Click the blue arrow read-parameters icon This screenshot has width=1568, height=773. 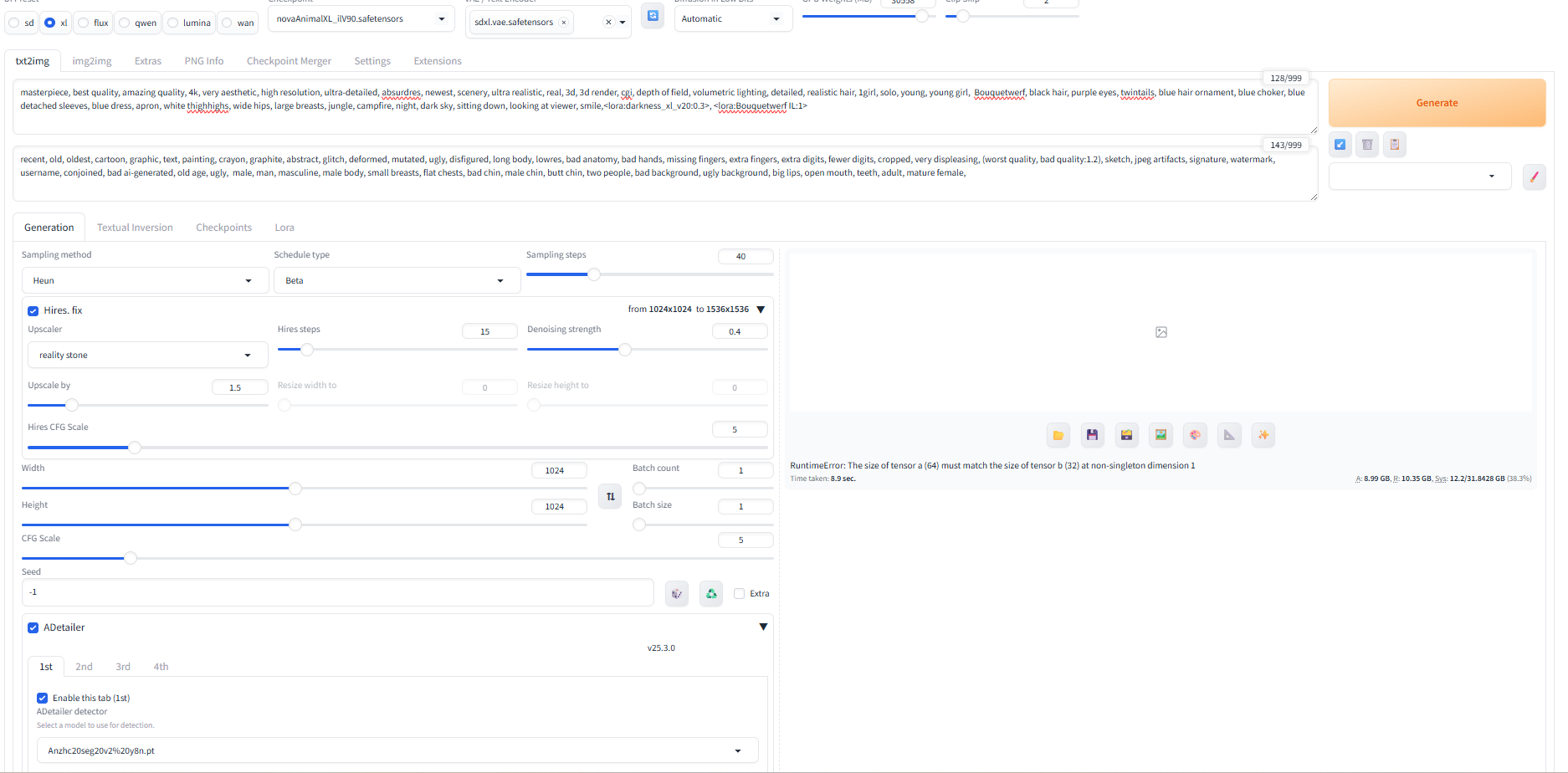click(1340, 145)
